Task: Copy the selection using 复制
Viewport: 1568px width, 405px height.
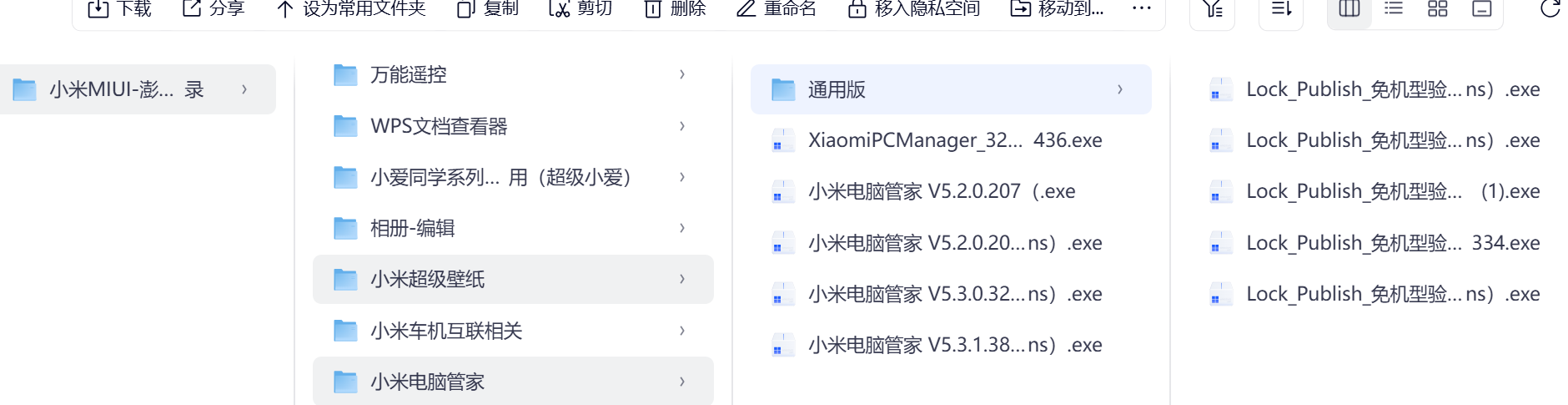Action: [488, 8]
